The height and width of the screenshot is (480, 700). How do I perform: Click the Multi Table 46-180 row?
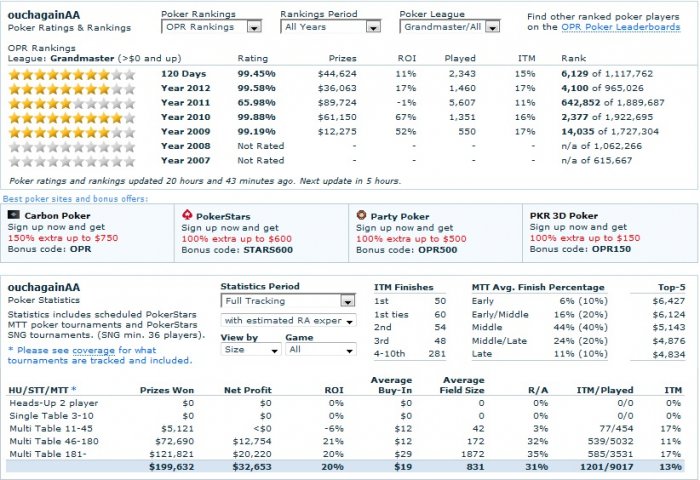click(x=345, y=442)
